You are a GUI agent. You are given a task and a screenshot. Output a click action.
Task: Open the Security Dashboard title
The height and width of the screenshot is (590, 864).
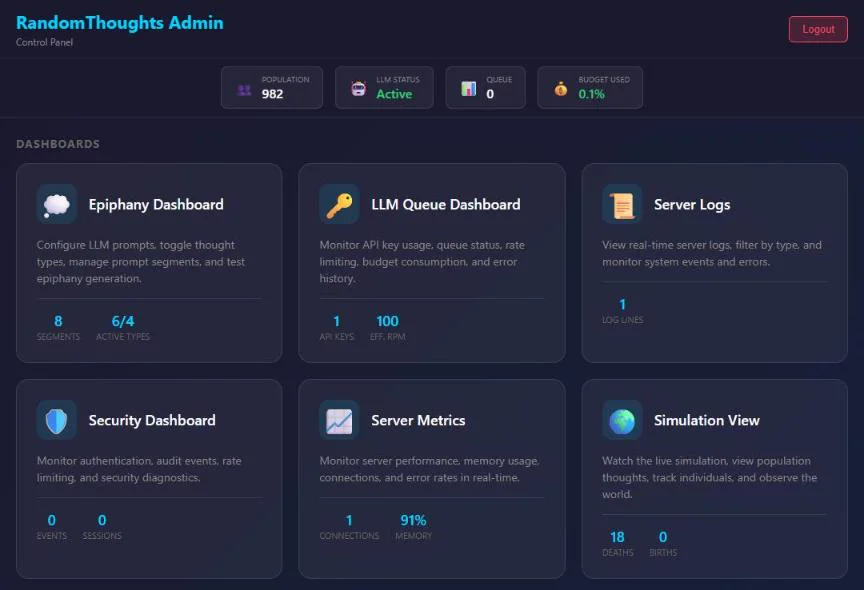pyautogui.click(x=152, y=421)
